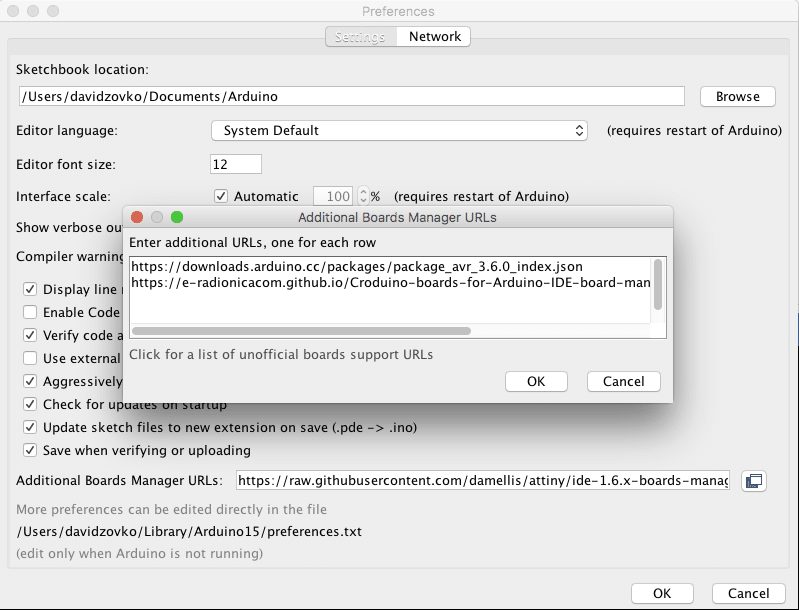
Task: Click the Editor font size field
Action: [x=236, y=163]
